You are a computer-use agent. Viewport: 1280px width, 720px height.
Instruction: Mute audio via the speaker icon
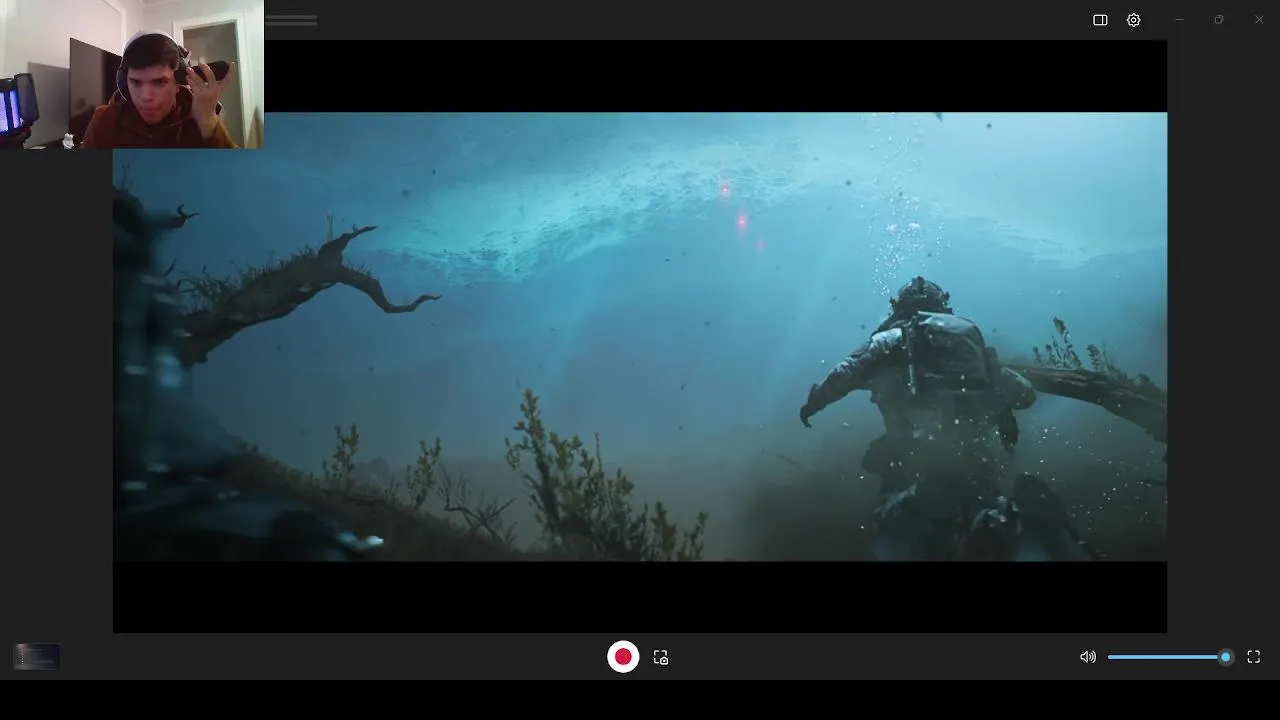click(1088, 657)
